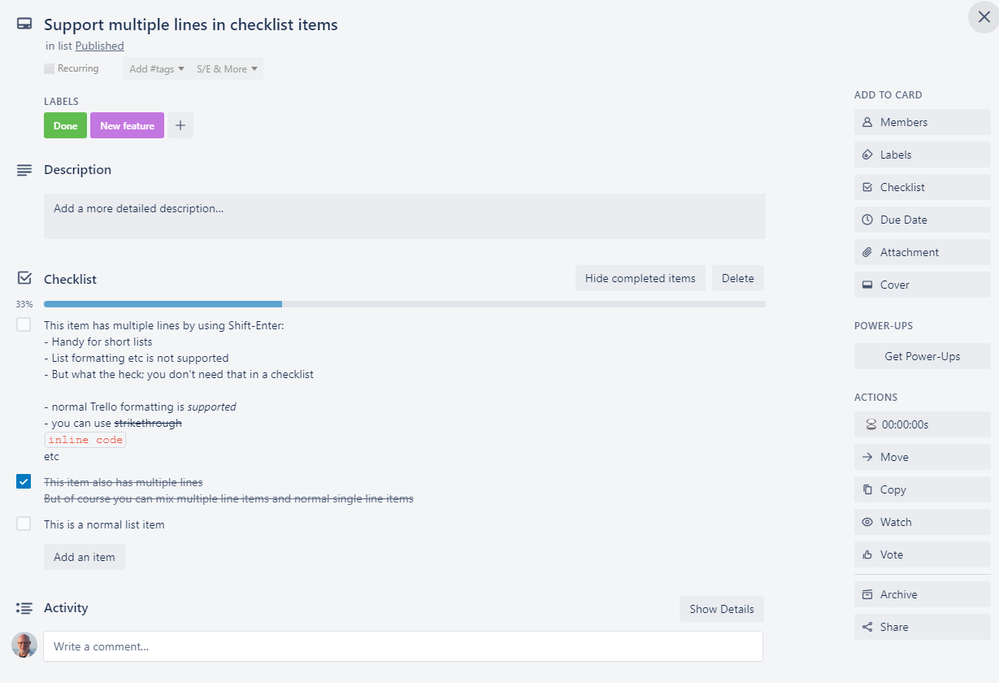
Task: Click the Share icon in Actions
Action: click(868, 627)
